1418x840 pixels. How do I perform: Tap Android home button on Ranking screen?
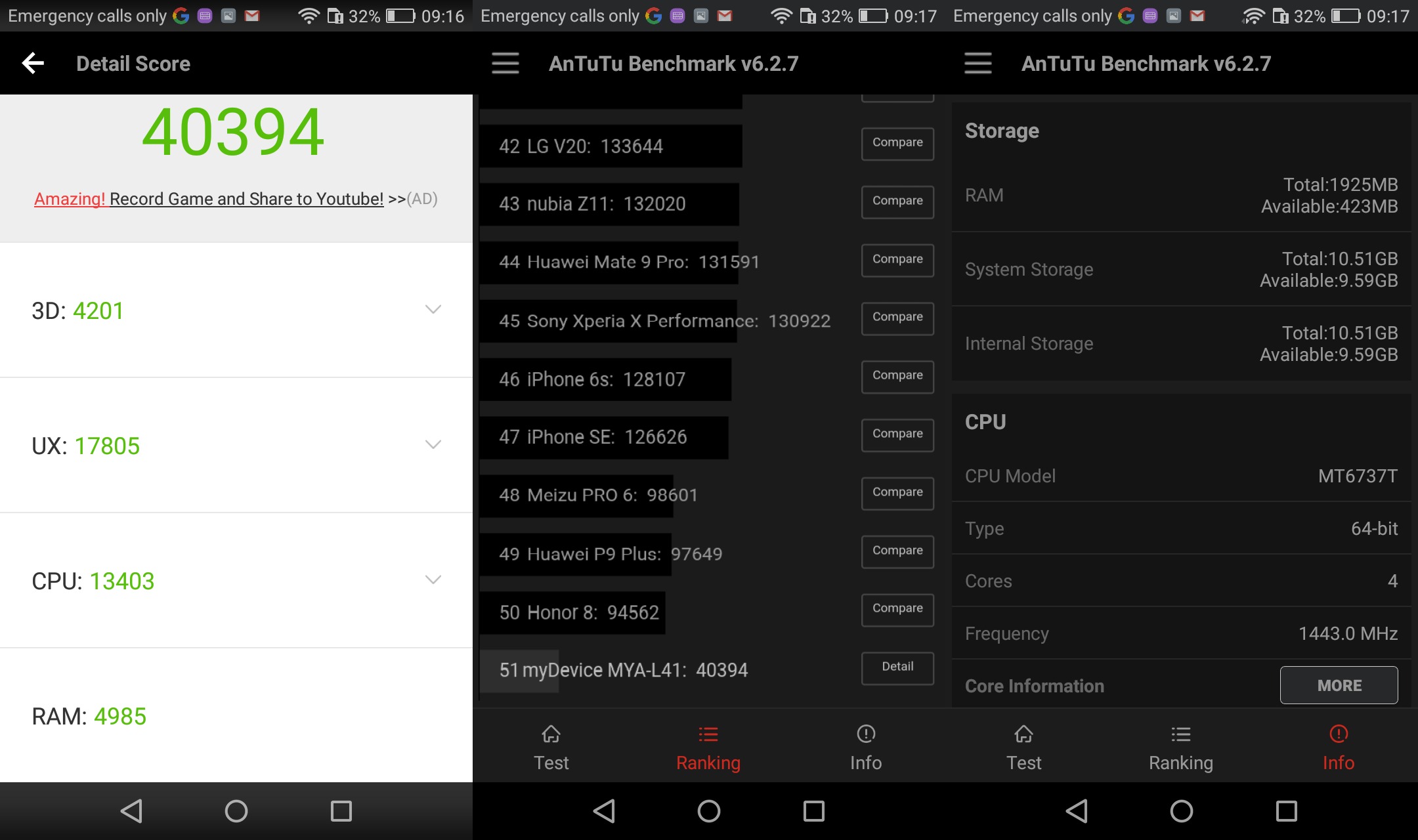[x=709, y=811]
